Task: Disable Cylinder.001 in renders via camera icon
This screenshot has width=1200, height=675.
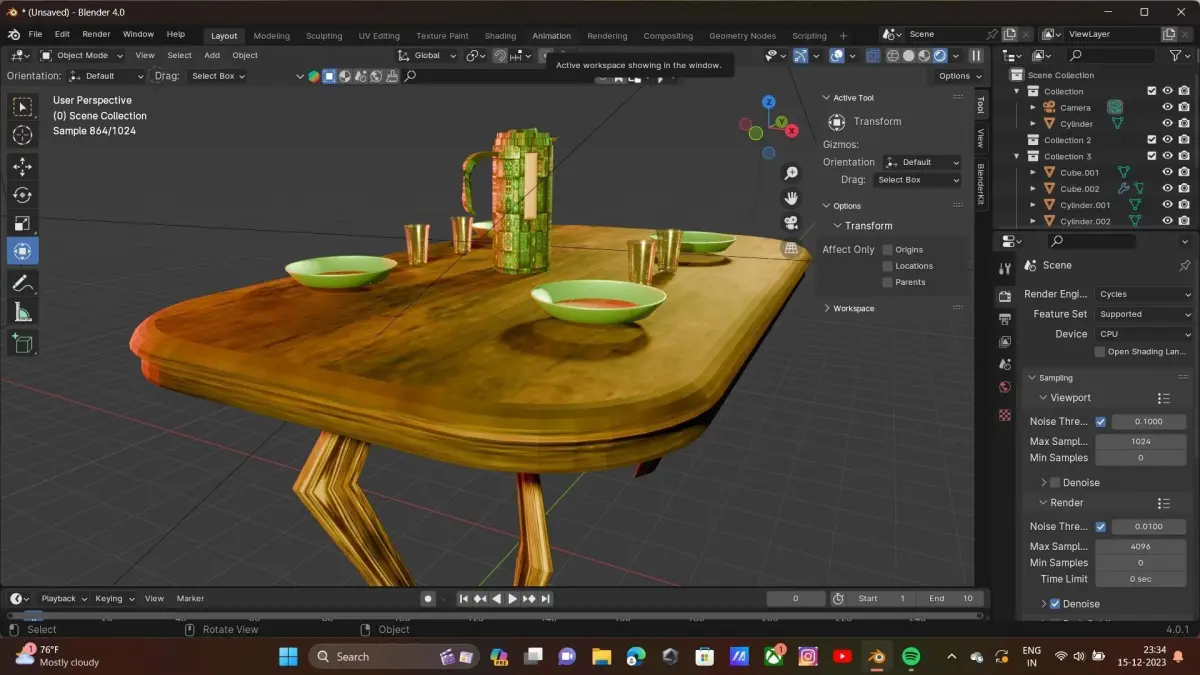Action: click(x=1184, y=205)
